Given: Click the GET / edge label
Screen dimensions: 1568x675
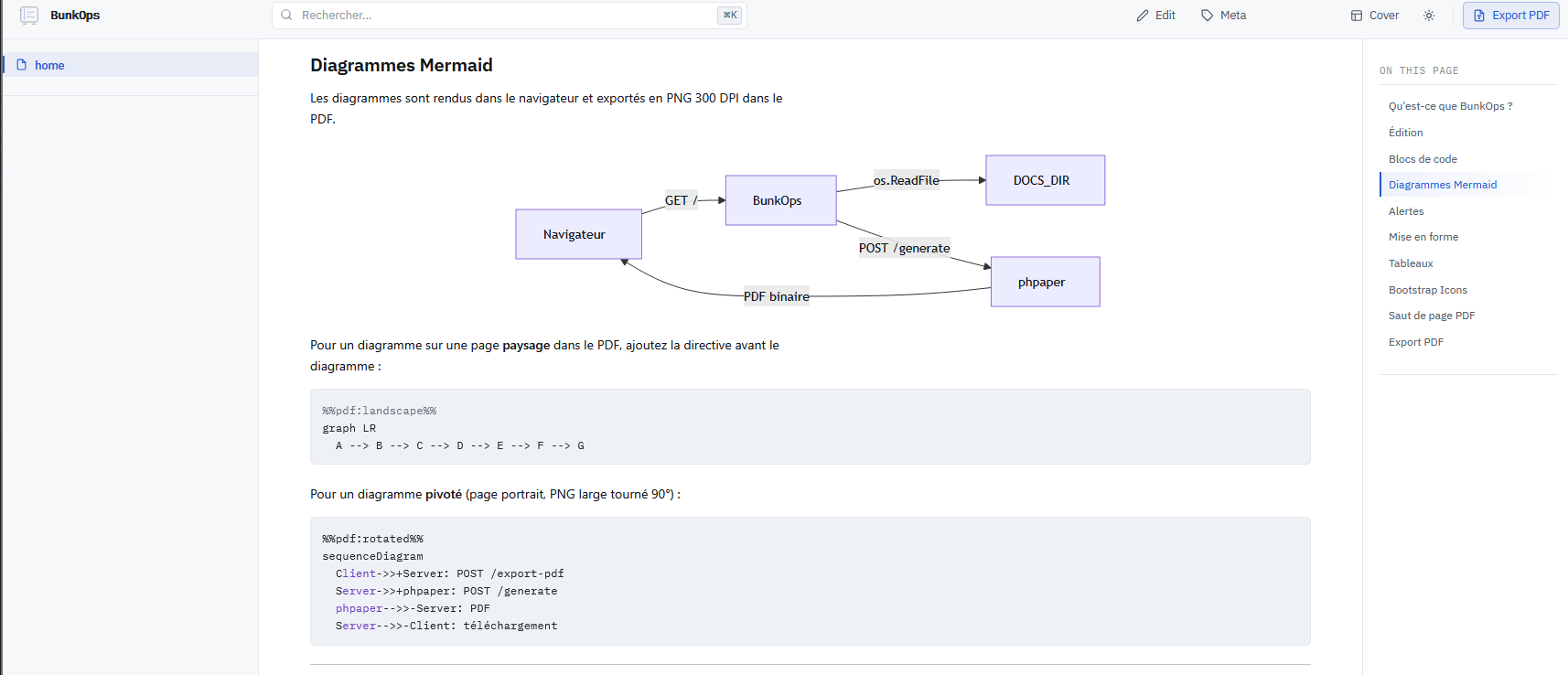Looking at the screenshot, I should point(681,200).
